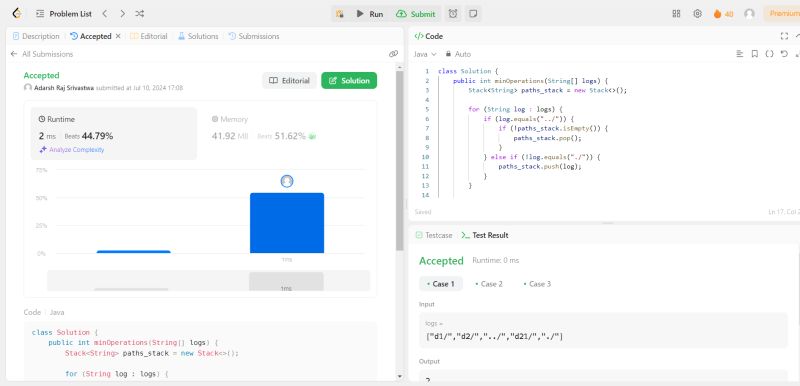The width and height of the screenshot is (800, 386).
Task: Open the Java language dropdown
Action: pyautogui.click(x=425, y=54)
